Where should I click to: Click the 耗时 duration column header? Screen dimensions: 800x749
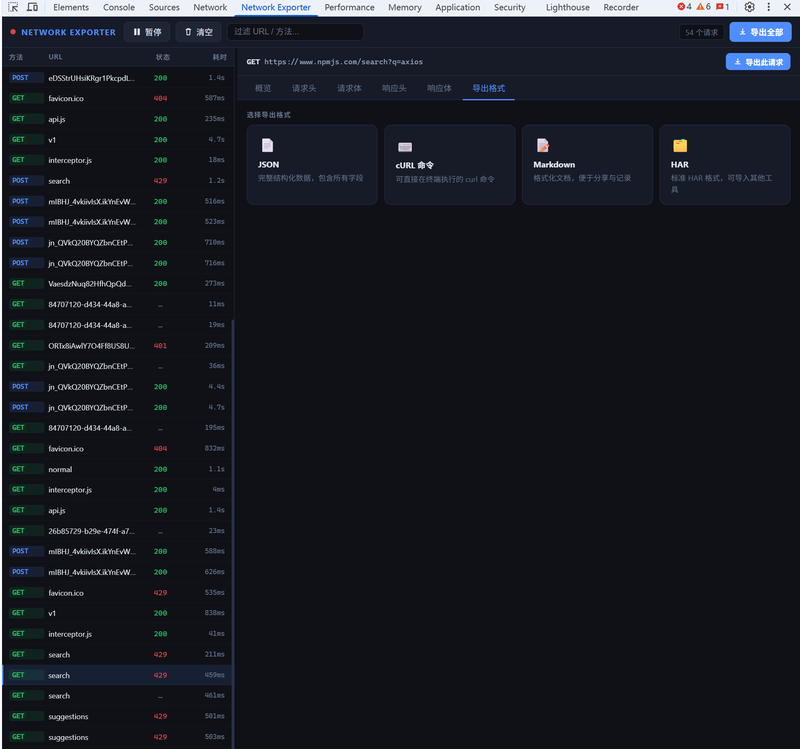pos(219,57)
